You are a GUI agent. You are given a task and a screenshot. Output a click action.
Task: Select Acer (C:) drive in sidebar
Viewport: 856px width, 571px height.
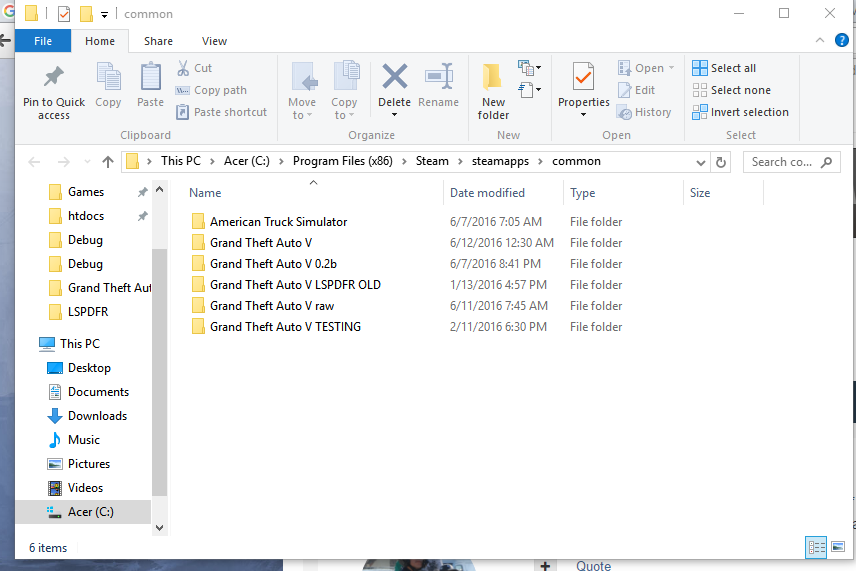pyautogui.click(x=83, y=512)
